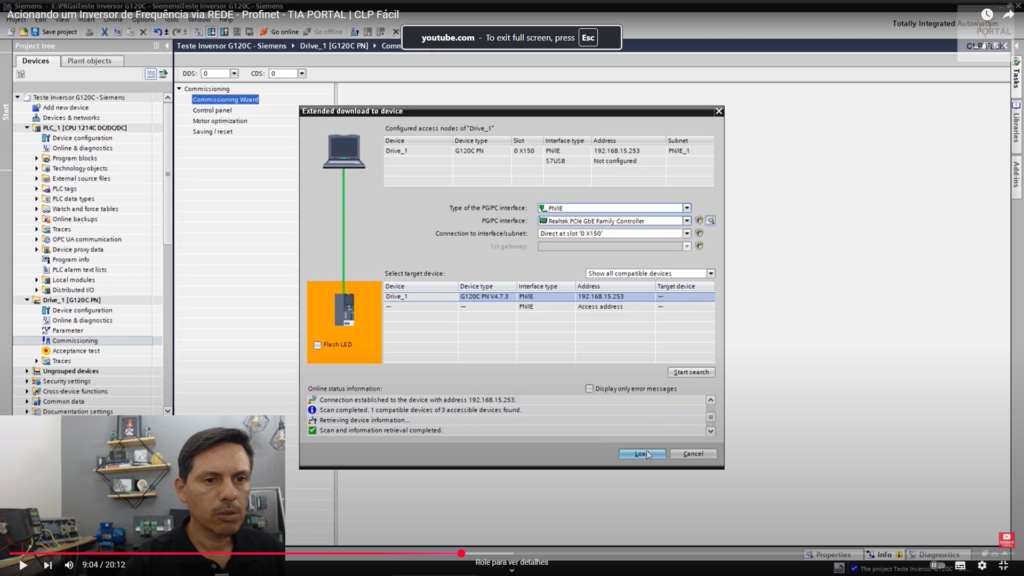Expand the Program blocks tree node
1024x576 pixels.
tap(37, 158)
